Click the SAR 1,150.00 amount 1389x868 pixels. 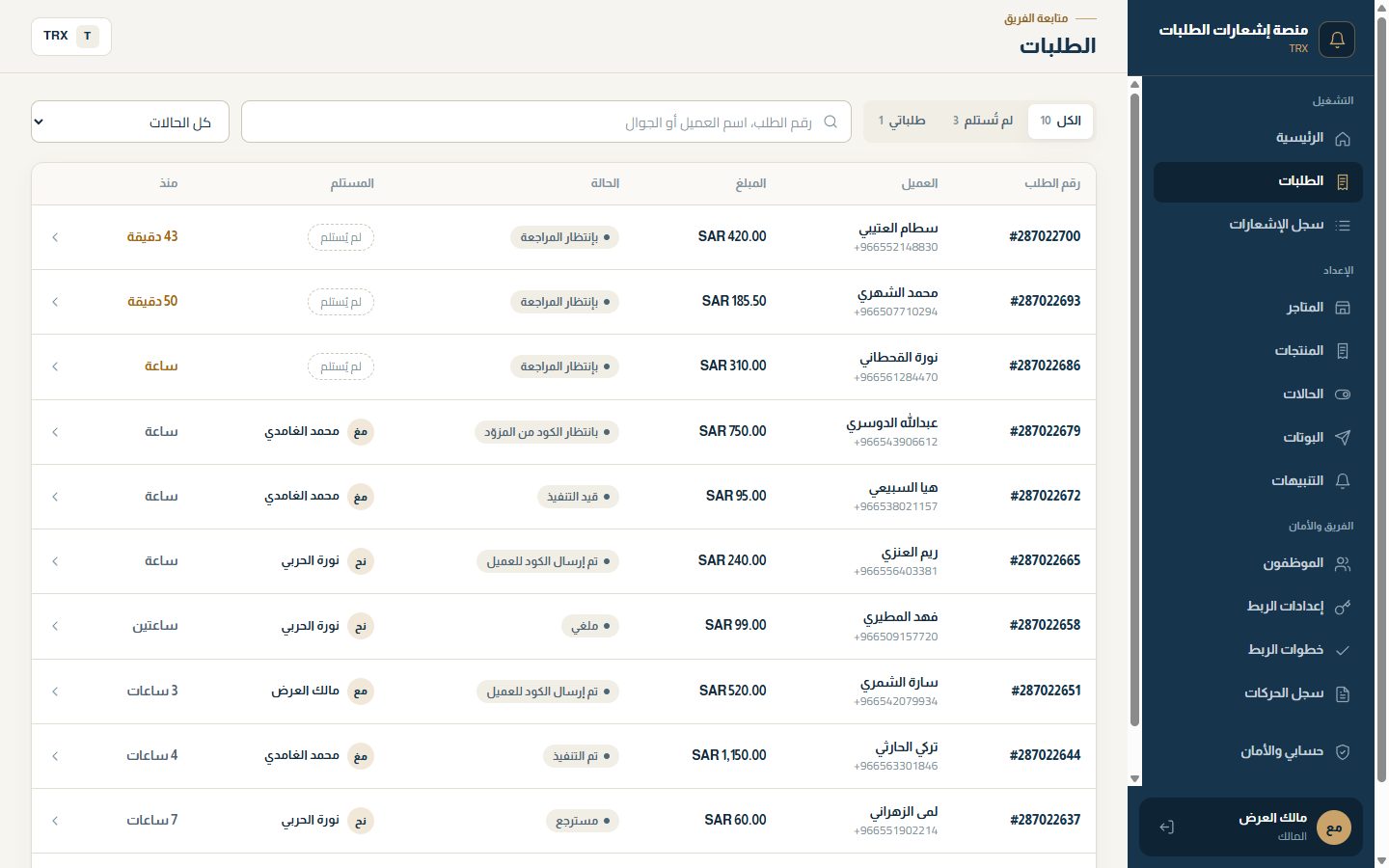coord(729,755)
